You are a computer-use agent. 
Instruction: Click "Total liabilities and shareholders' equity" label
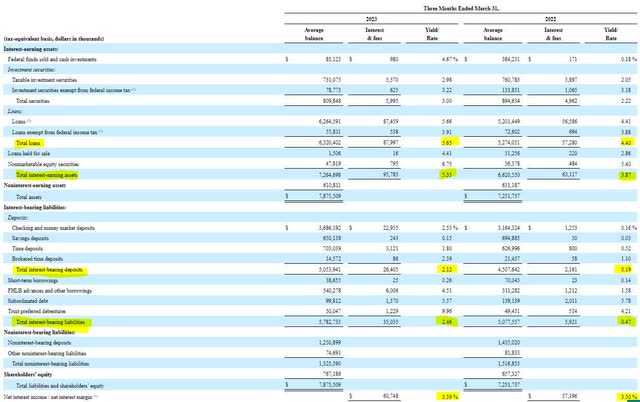60,386
